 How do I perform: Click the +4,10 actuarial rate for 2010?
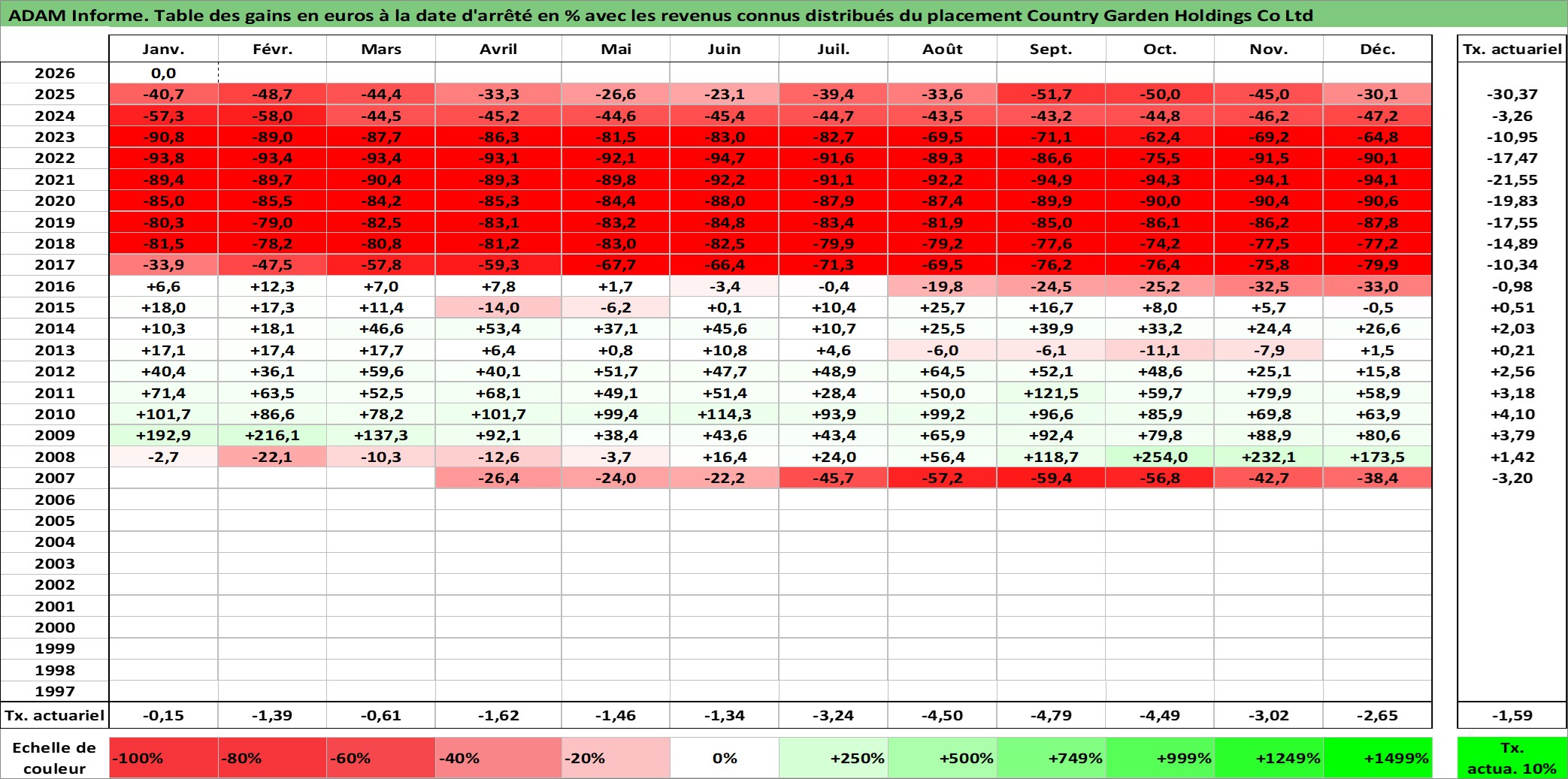(x=1512, y=414)
